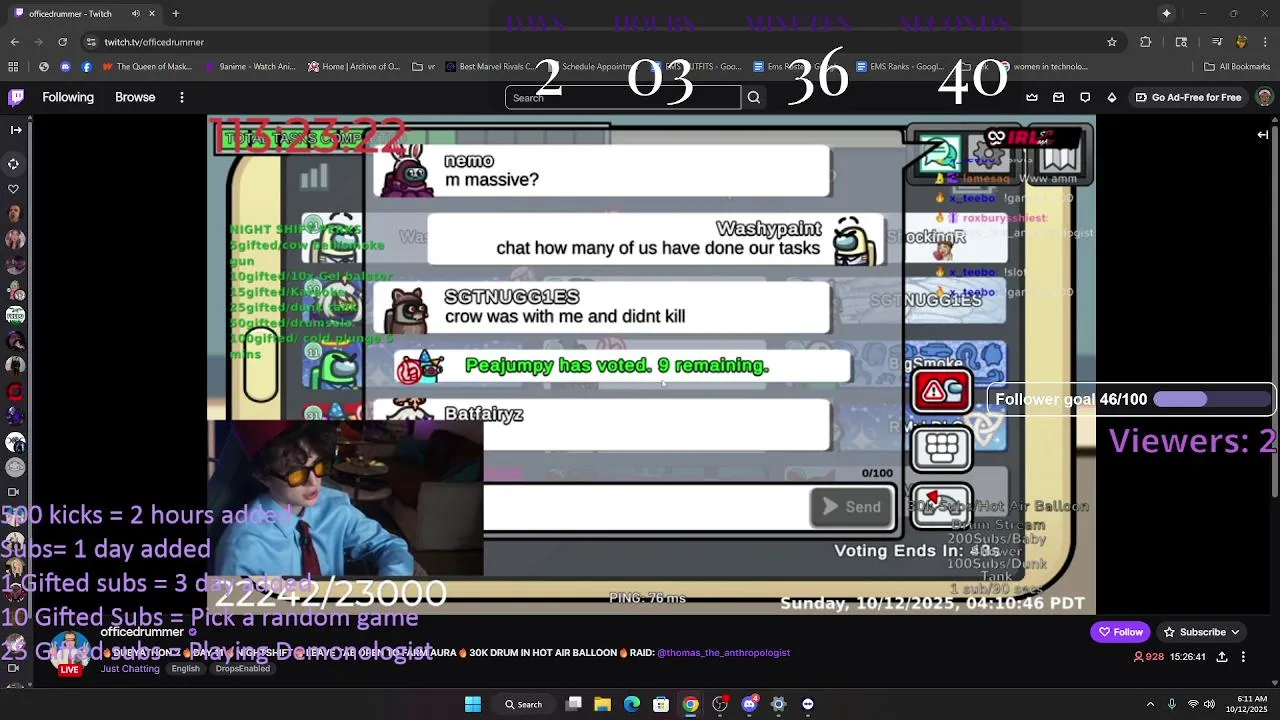This screenshot has width=1280, height=720.
Task: Open Discord from the taskbar
Action: (x=749, y=704)
